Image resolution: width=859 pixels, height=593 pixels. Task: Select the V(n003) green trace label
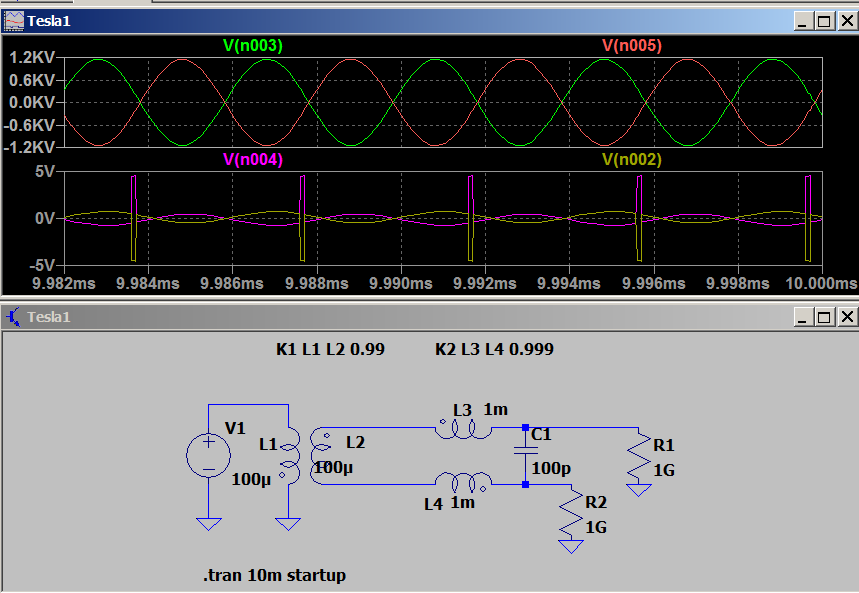tap(253, 46)
